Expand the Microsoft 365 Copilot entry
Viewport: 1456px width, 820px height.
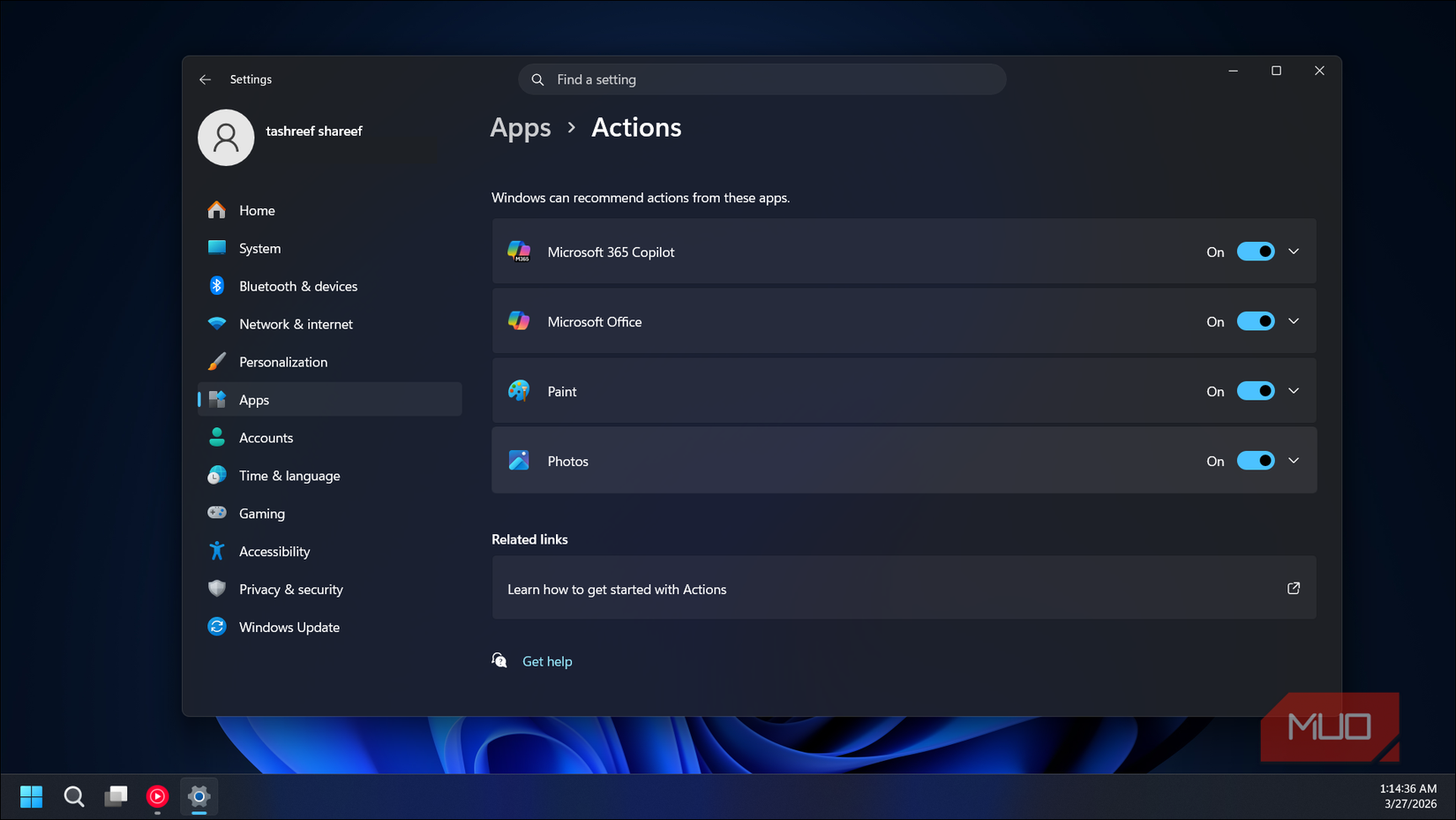1294,252
